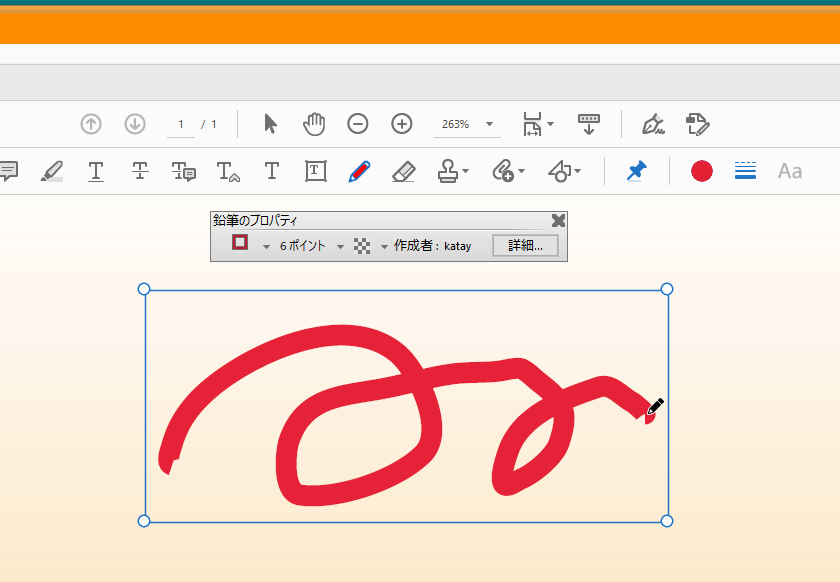Click the red color circle on the toolbar
Screen dimensions: 840x582
click(700, 171)
